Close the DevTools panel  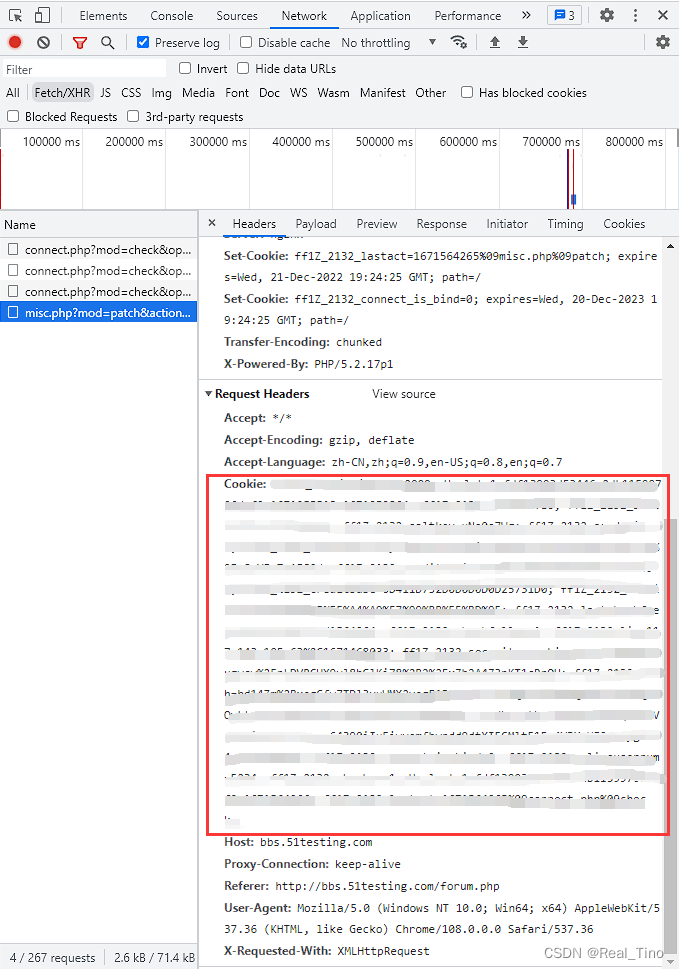[x=663, y=15]
